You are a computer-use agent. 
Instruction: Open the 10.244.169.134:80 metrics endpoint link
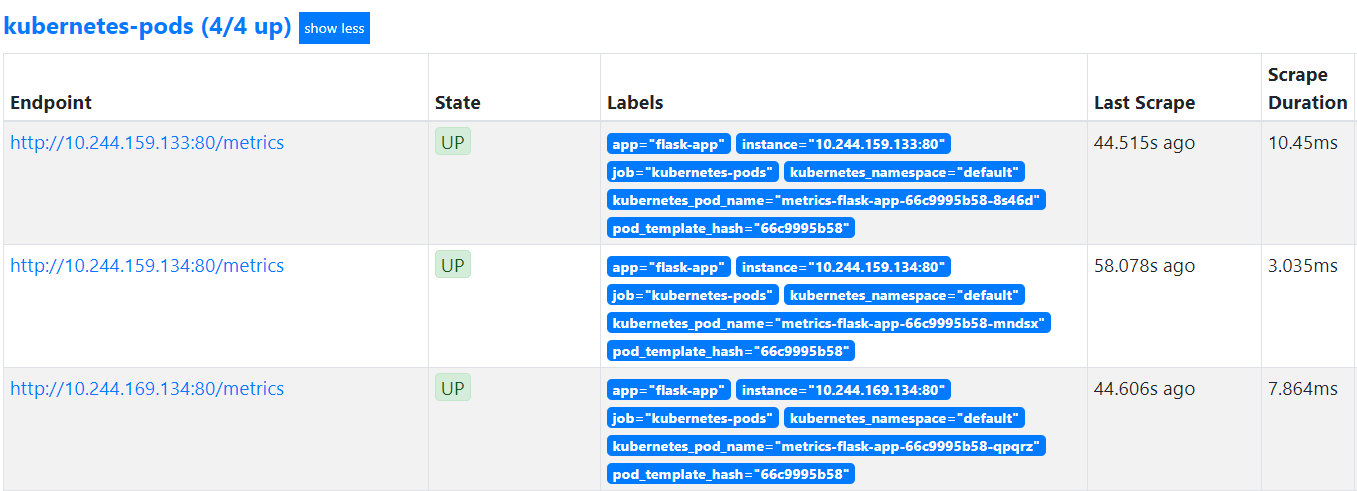147,389
